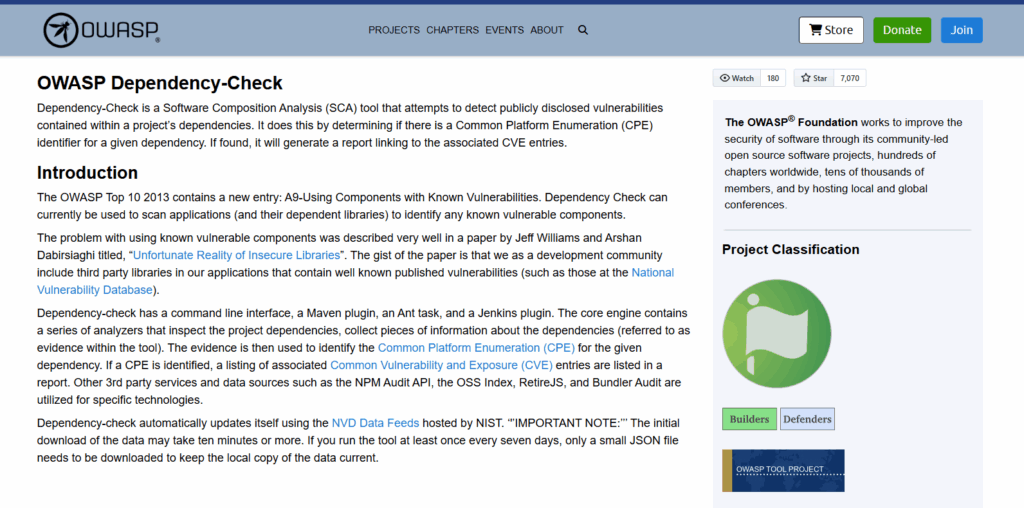Screen dimensions: 1024x508
Task: Click the Store button with cart icon
Action: click(831, 30)
